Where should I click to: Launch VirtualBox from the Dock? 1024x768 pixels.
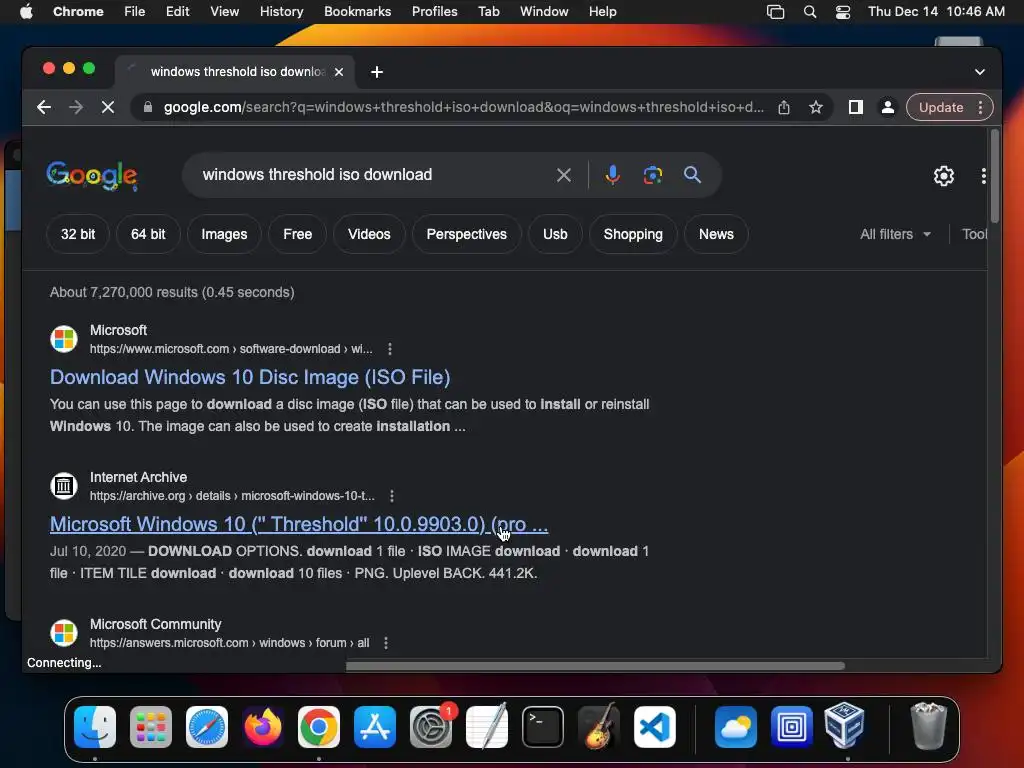844,726
